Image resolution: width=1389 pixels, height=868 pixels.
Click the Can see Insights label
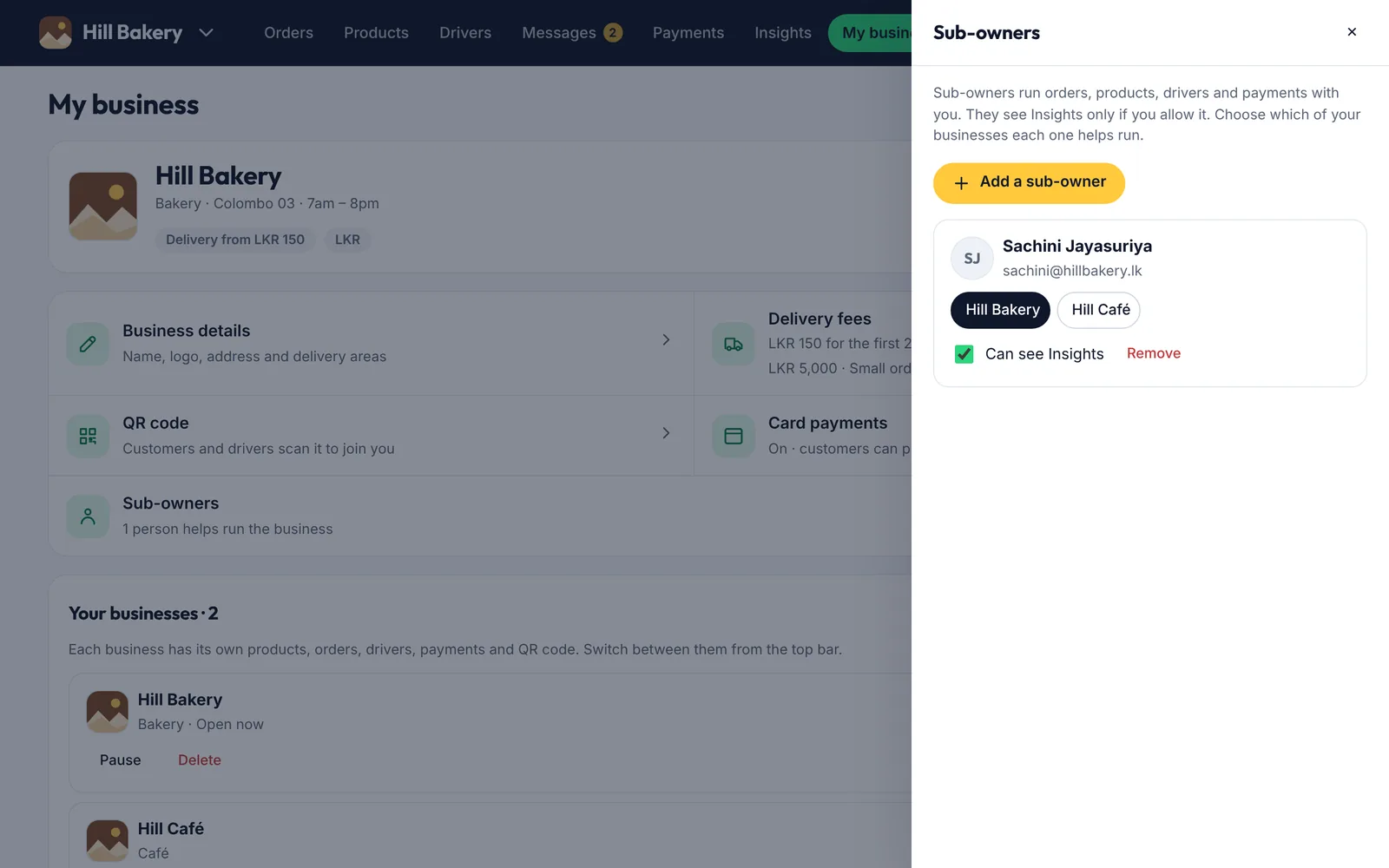[x=1044, y=354]
